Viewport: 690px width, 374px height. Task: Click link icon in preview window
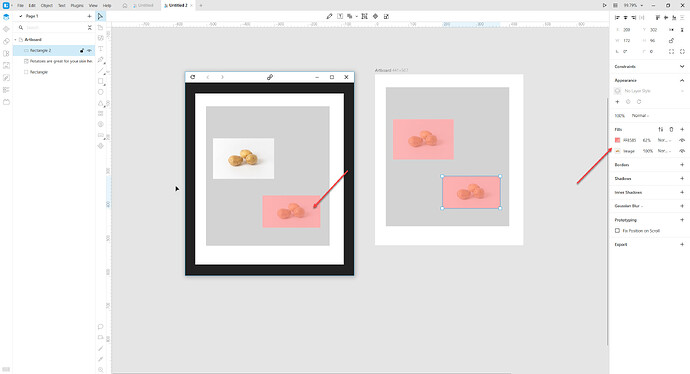tap(270, 77)
